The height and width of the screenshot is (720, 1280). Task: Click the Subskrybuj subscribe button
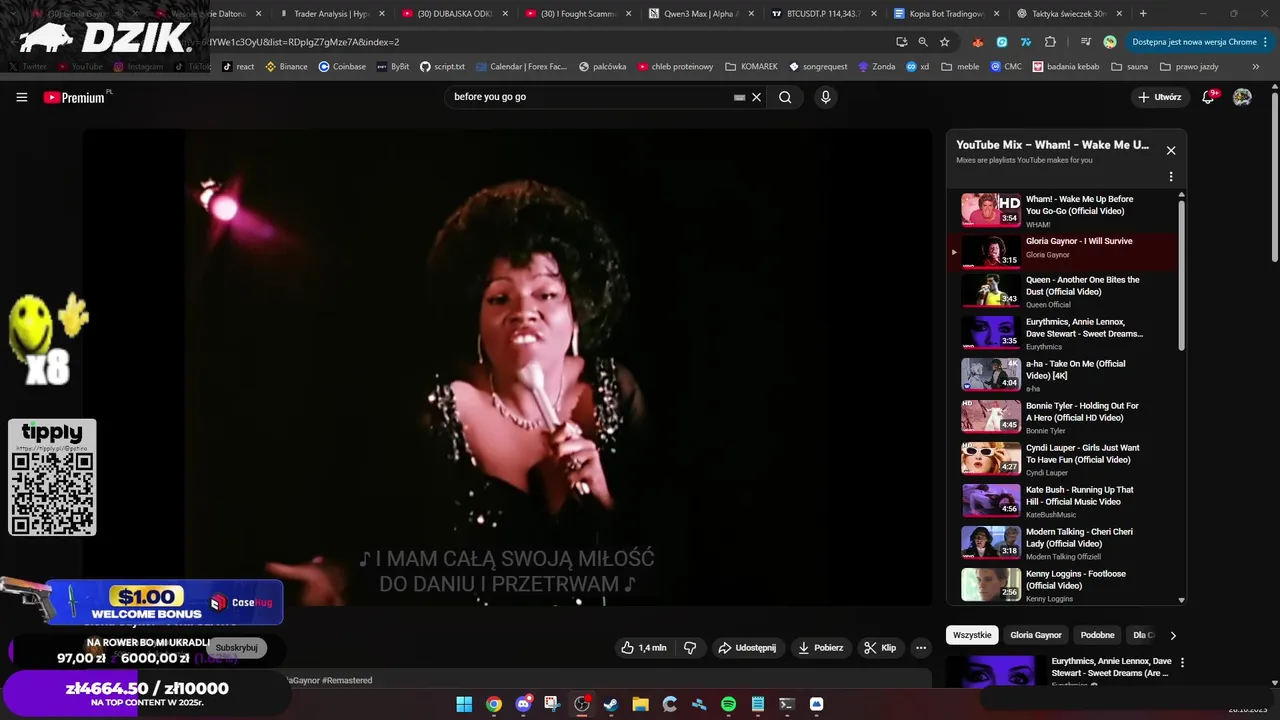click(x=236, y=648)
